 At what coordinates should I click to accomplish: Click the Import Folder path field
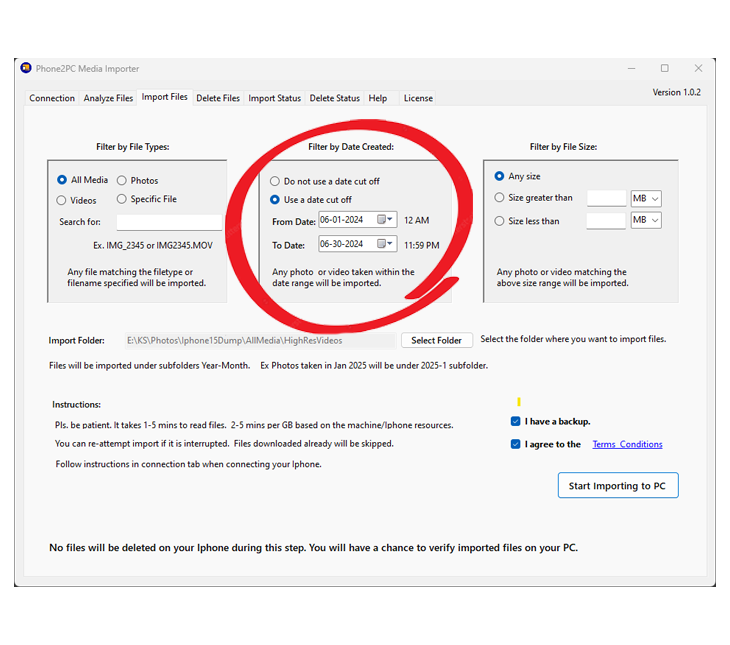click(x=260, y=340)
